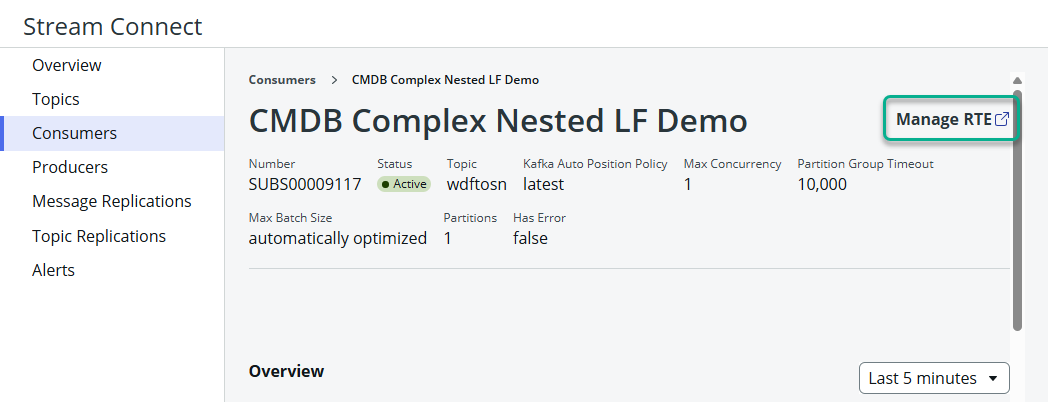Open Message Replications from the sidebar
Image resolution: width=1048 pixels, height=402 pixels.
click(111, 201)
